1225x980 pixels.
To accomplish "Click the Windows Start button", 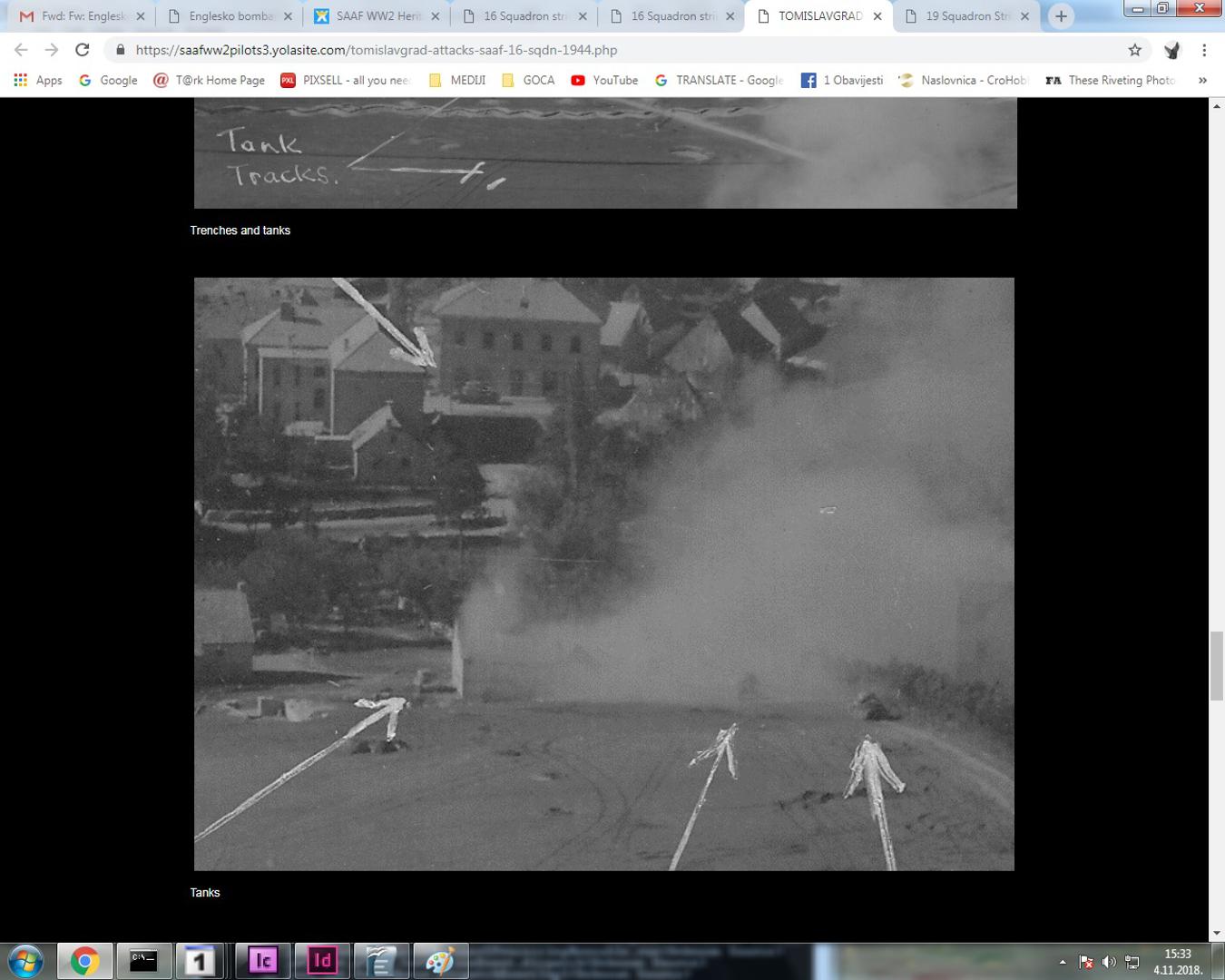I will [x=25, y=960].
